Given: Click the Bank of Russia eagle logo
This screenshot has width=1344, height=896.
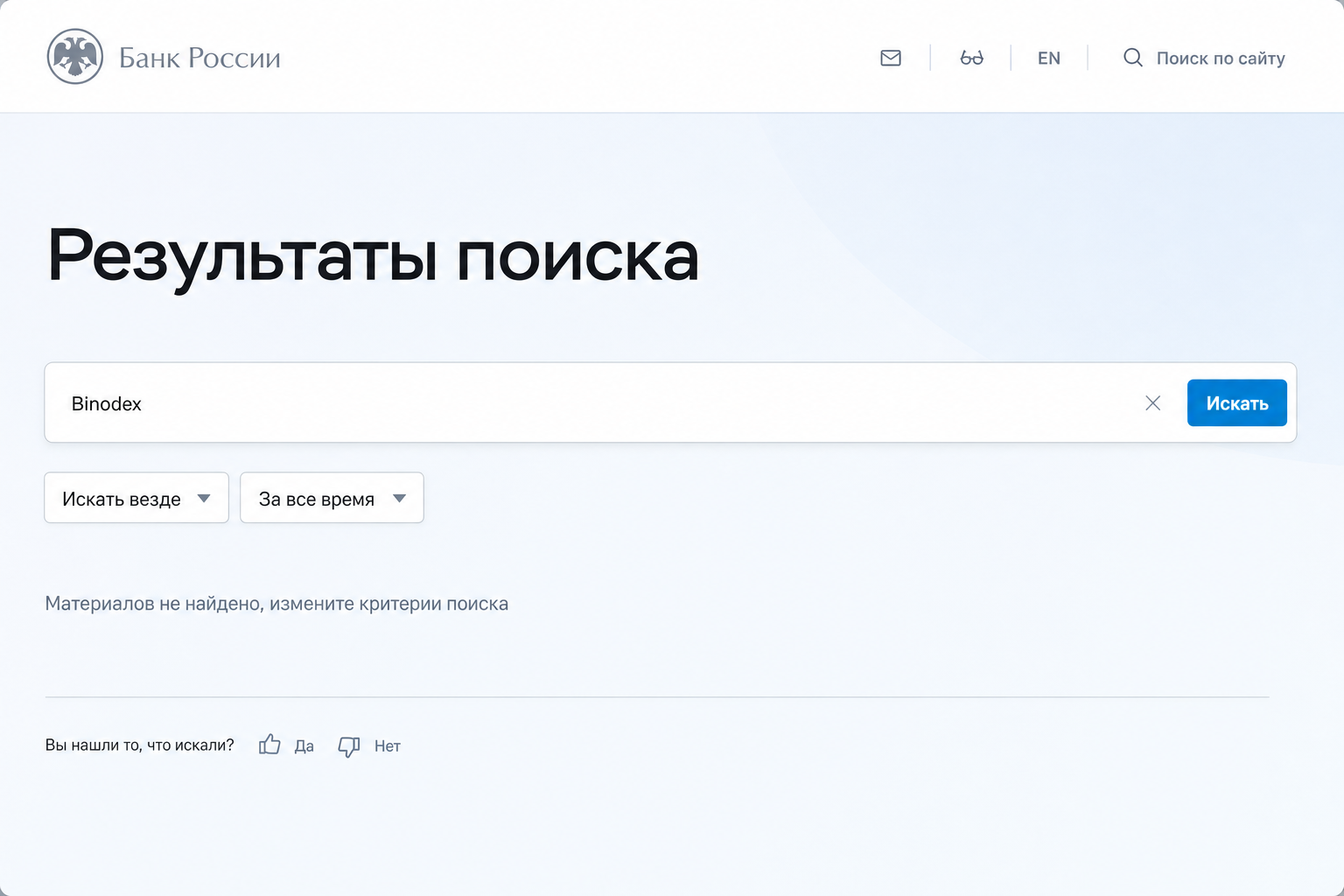Looking at the screenshot, I should point(75,57).
